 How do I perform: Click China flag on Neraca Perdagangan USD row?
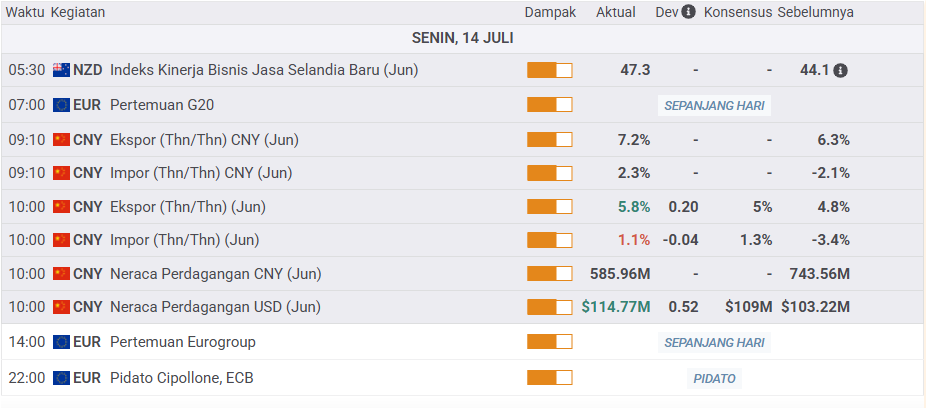point(61,307)
